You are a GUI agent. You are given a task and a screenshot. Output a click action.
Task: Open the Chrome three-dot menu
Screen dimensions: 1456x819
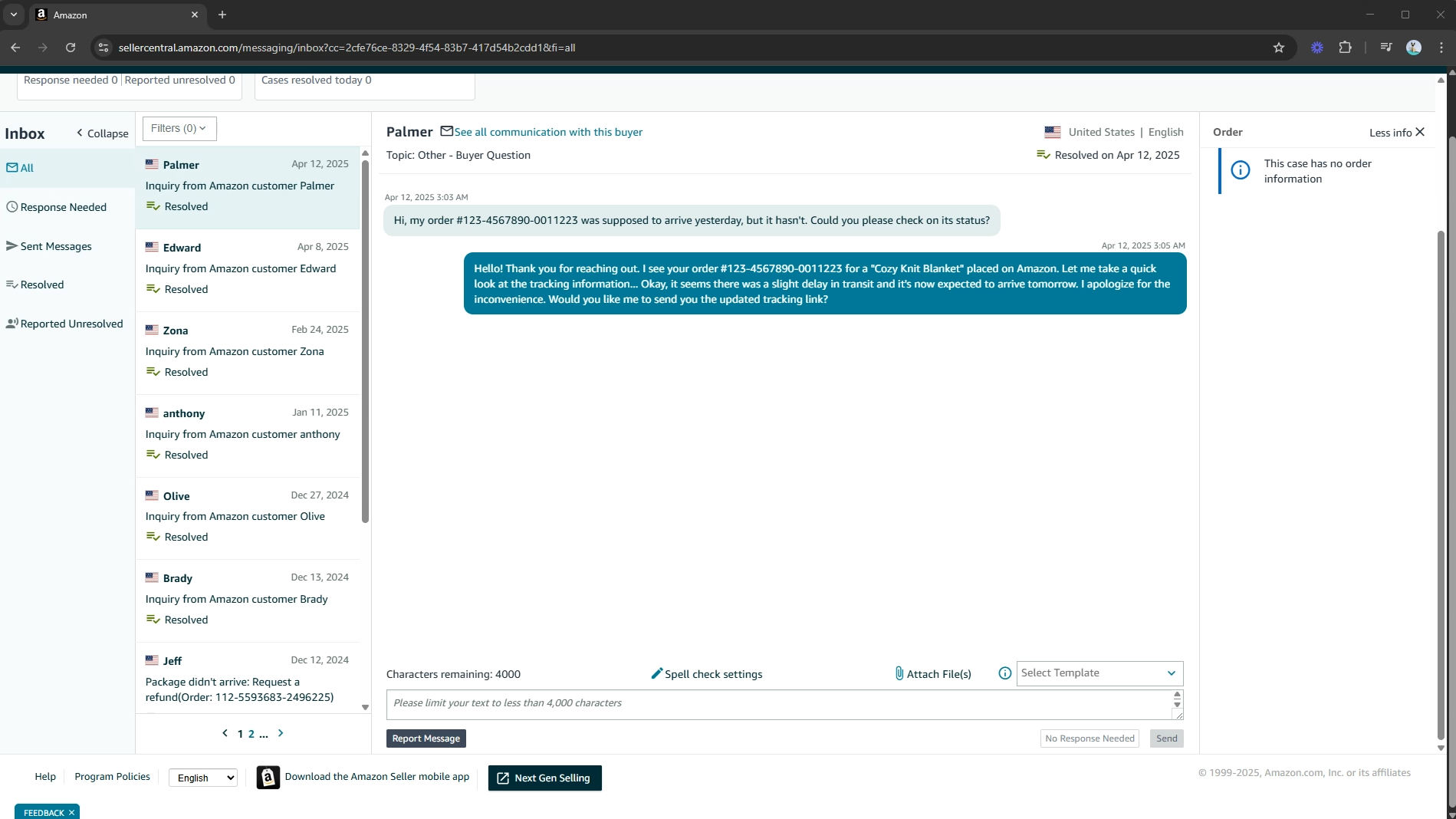[1441, 48]
